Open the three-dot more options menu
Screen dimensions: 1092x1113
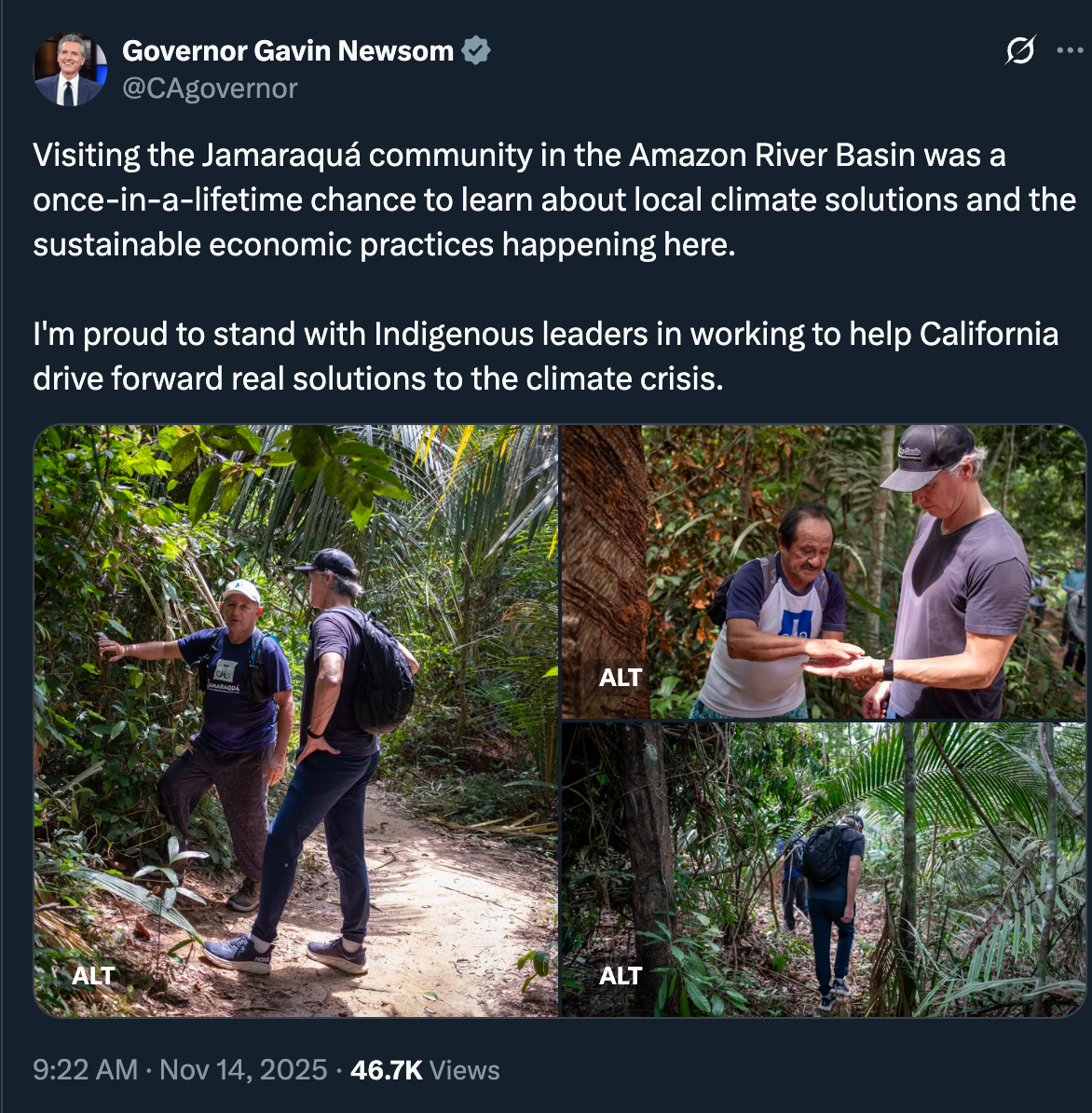[x=1069, y=50]
